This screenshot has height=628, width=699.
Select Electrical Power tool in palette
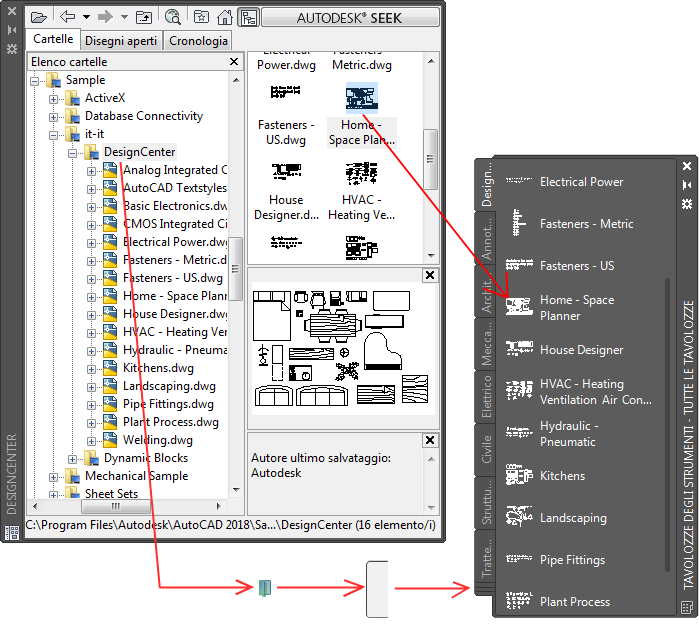564,182
